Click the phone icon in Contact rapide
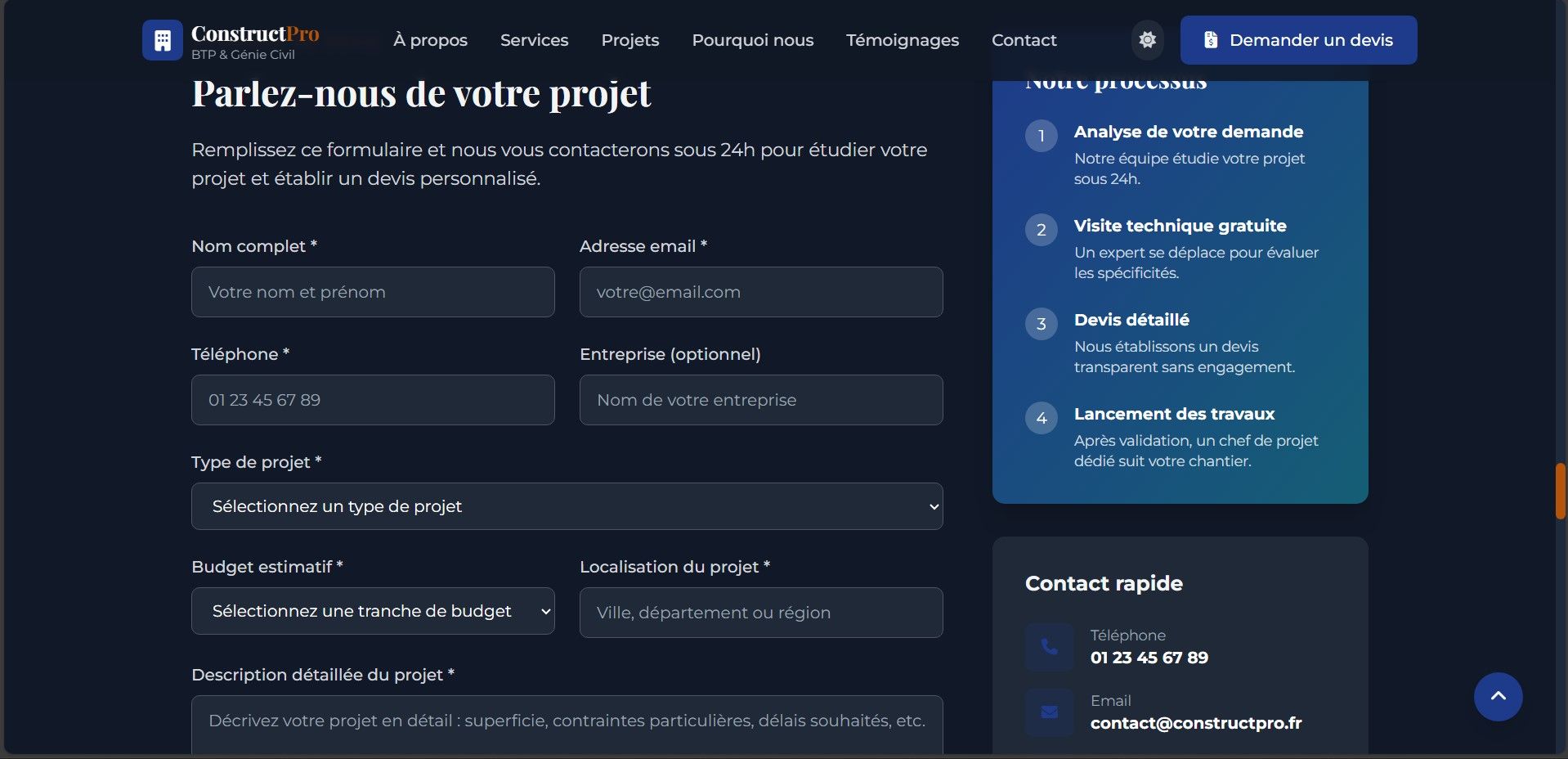Viewport: 1568px width, 759px height. click(1049, 647)
